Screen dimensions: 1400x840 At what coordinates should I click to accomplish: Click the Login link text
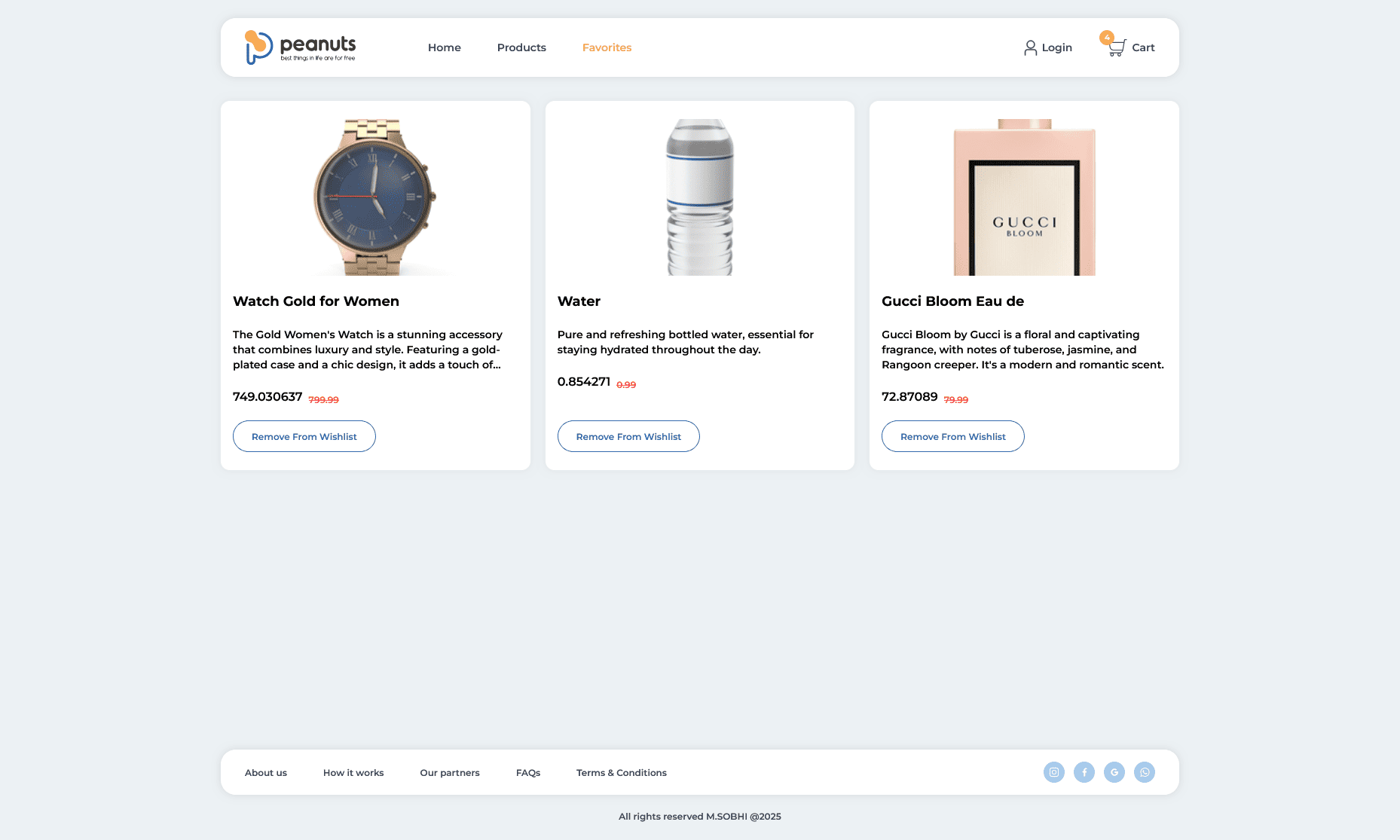point(1056,47)
